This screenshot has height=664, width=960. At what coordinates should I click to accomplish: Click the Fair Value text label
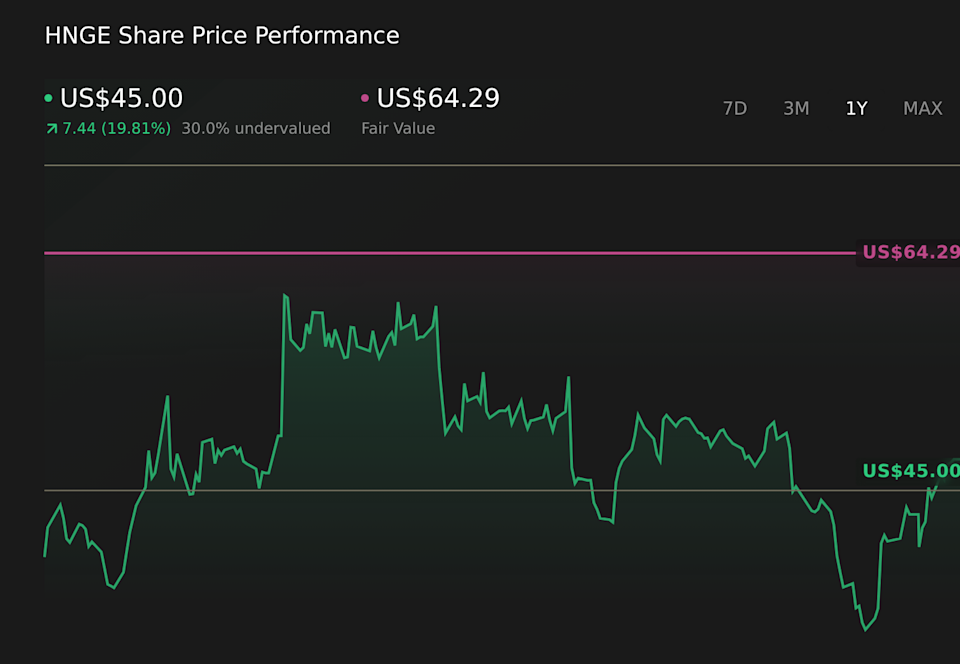tap(398, 128)
